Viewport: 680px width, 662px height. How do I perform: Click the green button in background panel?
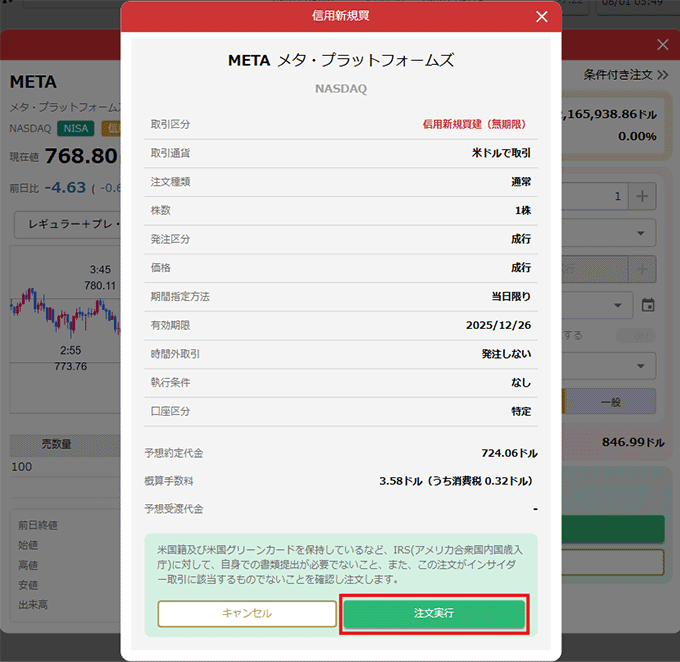coord(613,528)
